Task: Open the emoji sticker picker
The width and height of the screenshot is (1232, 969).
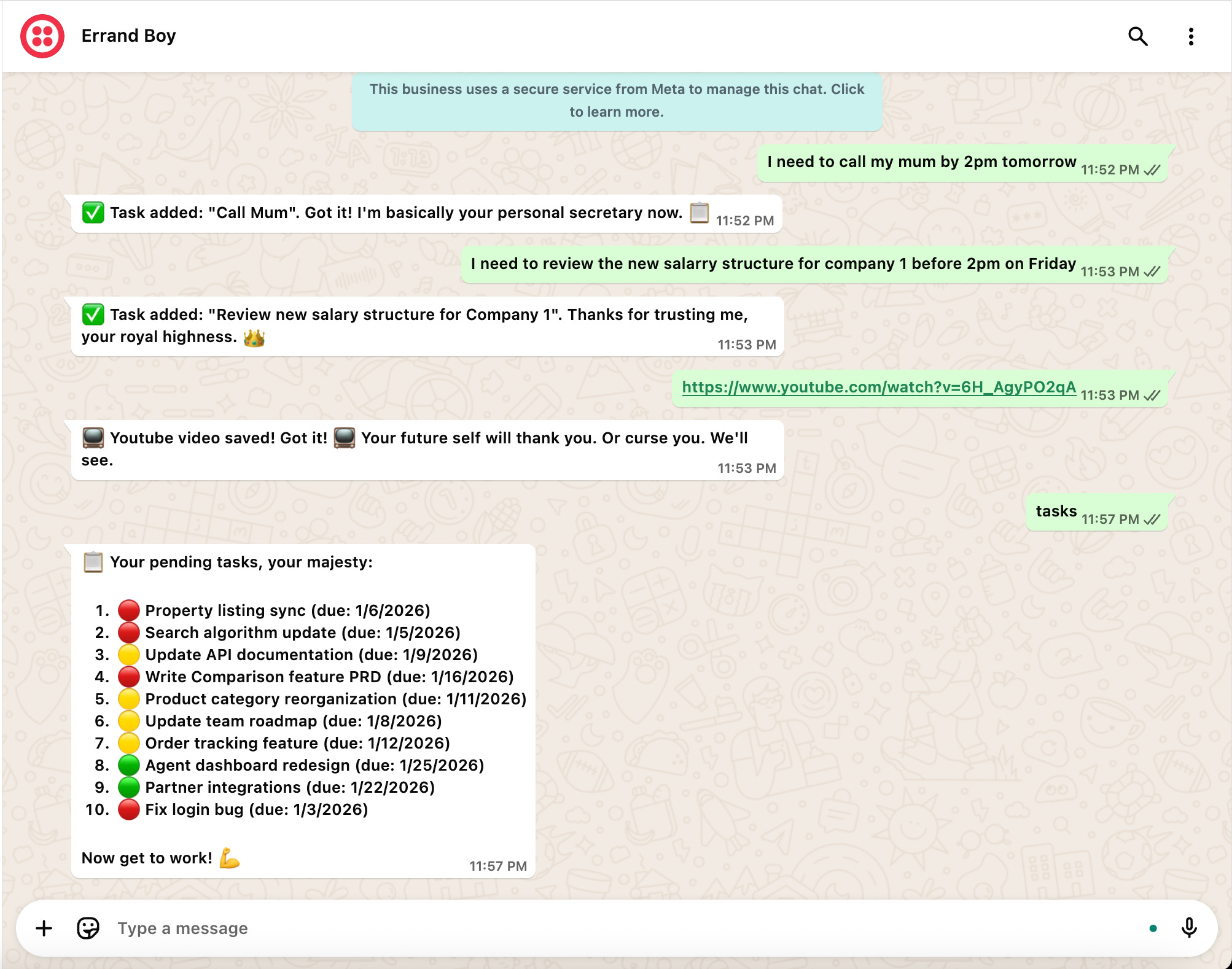Action: 88,928
